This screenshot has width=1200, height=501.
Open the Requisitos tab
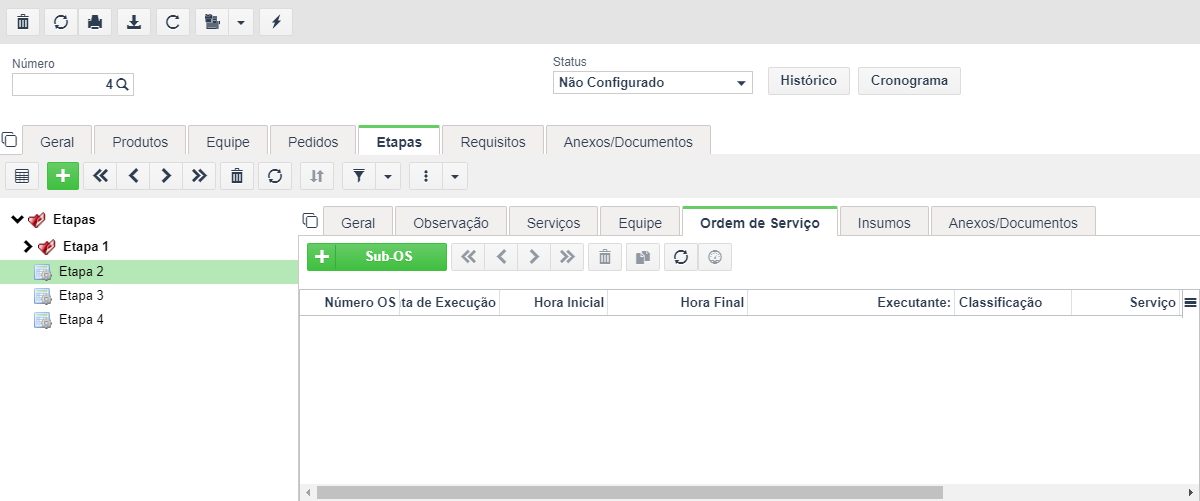click(x=493, y=141)
